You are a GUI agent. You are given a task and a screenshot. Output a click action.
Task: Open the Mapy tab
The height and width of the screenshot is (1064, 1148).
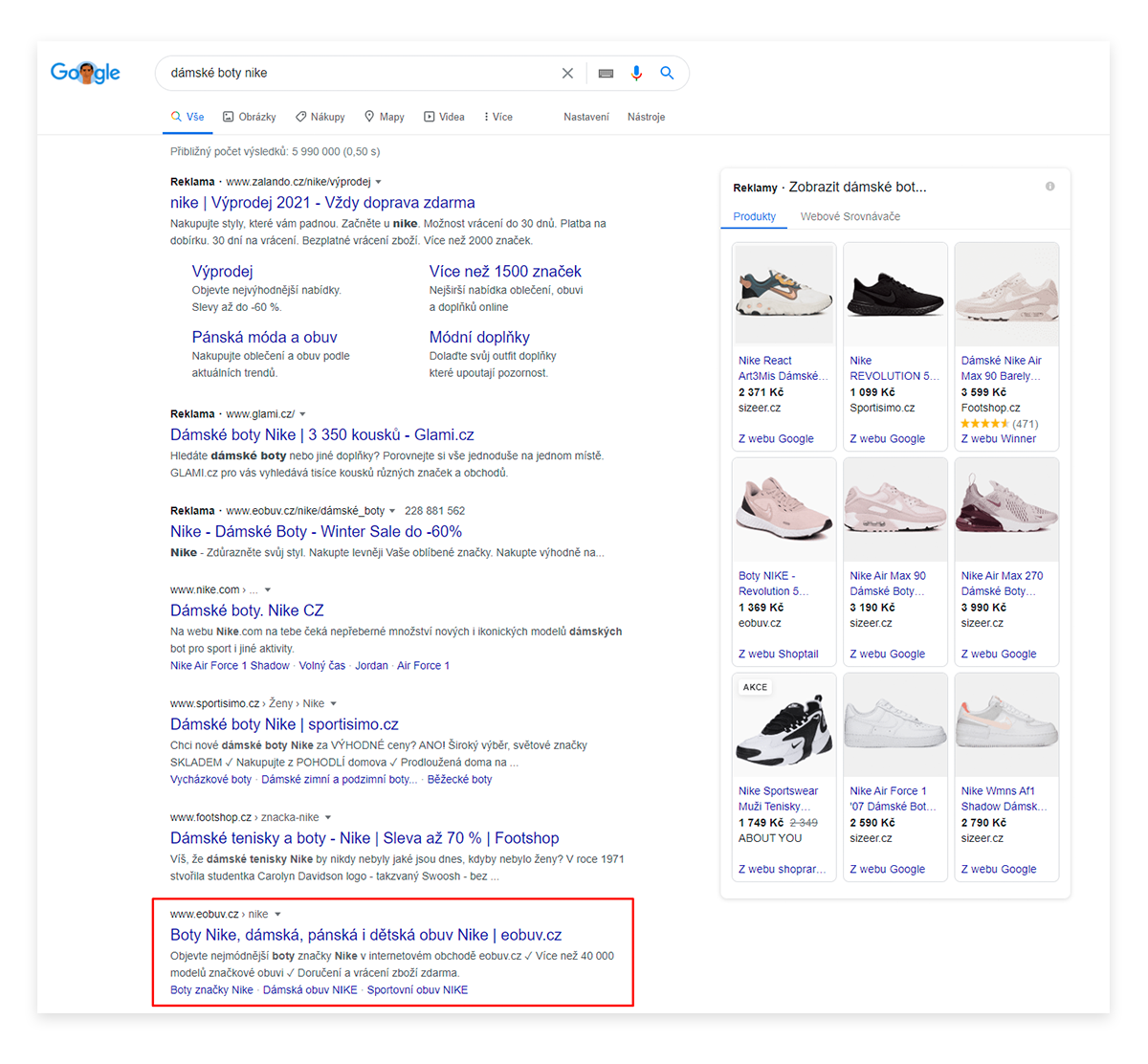pos(385,117)
